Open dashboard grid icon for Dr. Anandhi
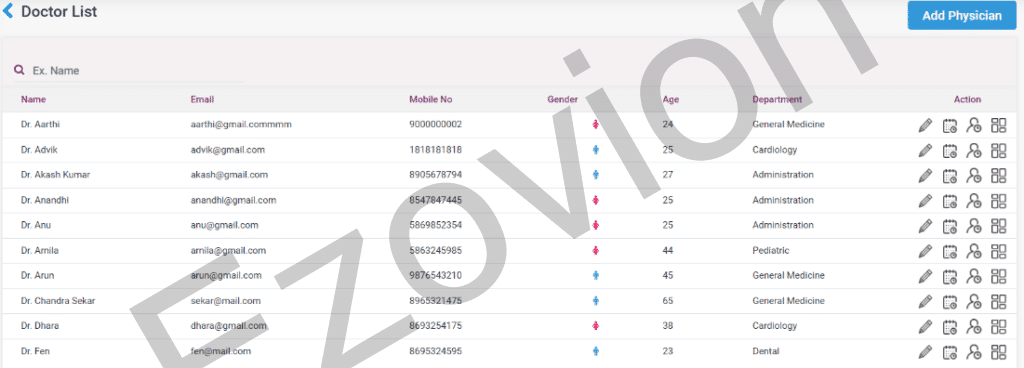Screen dimensions: 1024x368 tap(999, 200)
